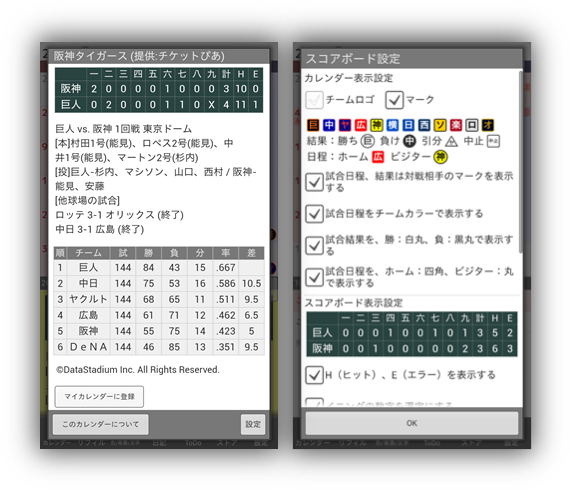Click the scrollbar in the scoreboard settings dialog

(520, 162)
